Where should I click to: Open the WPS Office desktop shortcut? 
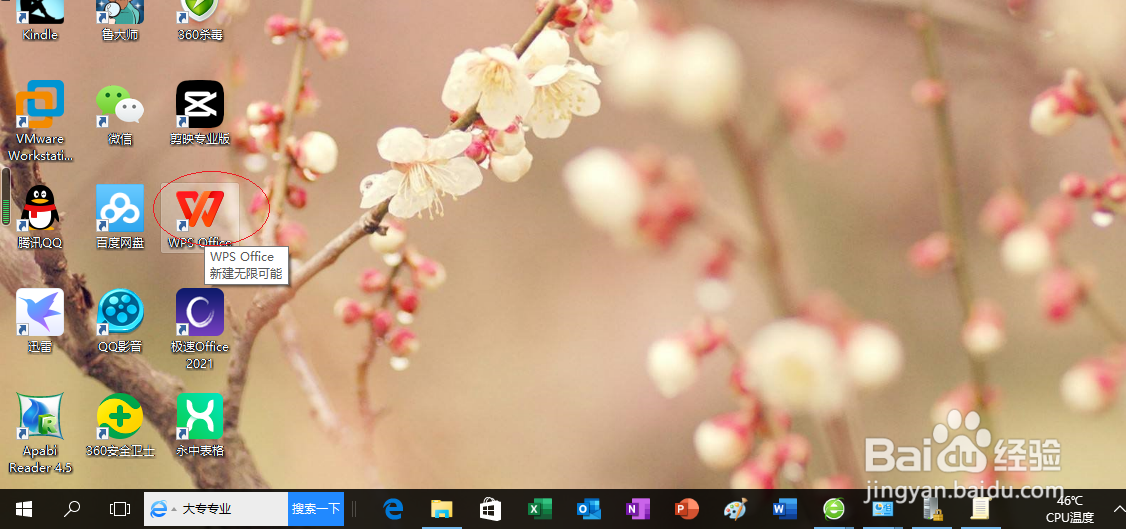(200, 217)
